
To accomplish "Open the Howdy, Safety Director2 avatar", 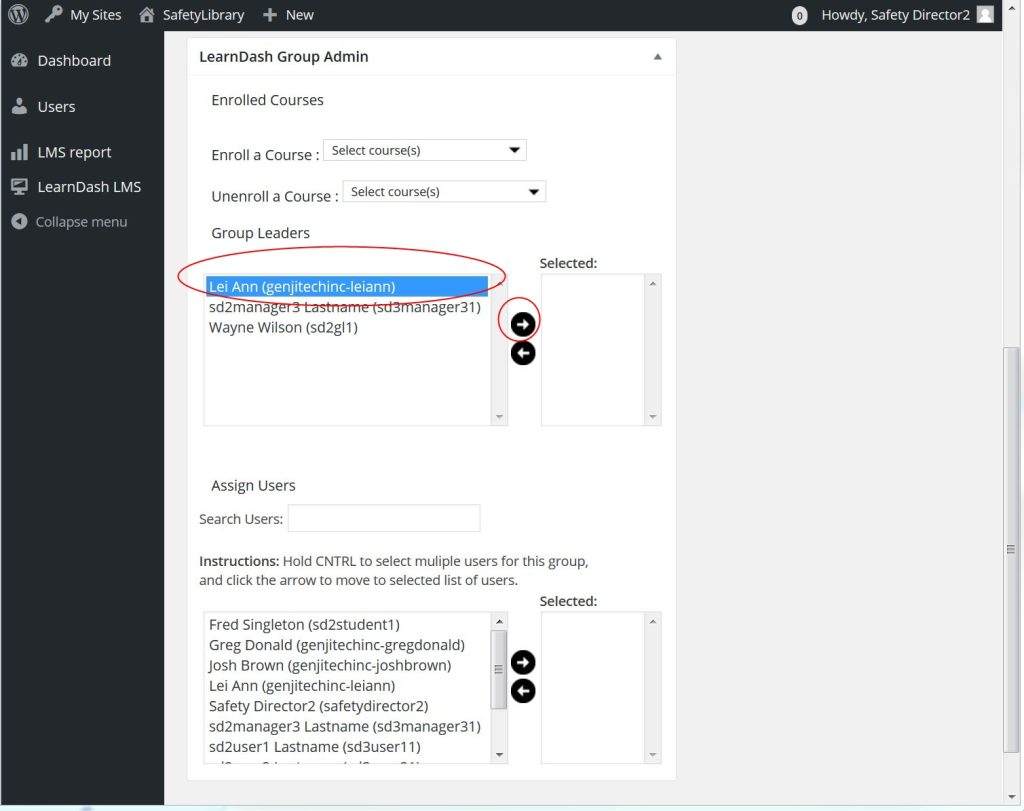I will tap(985, 15).
